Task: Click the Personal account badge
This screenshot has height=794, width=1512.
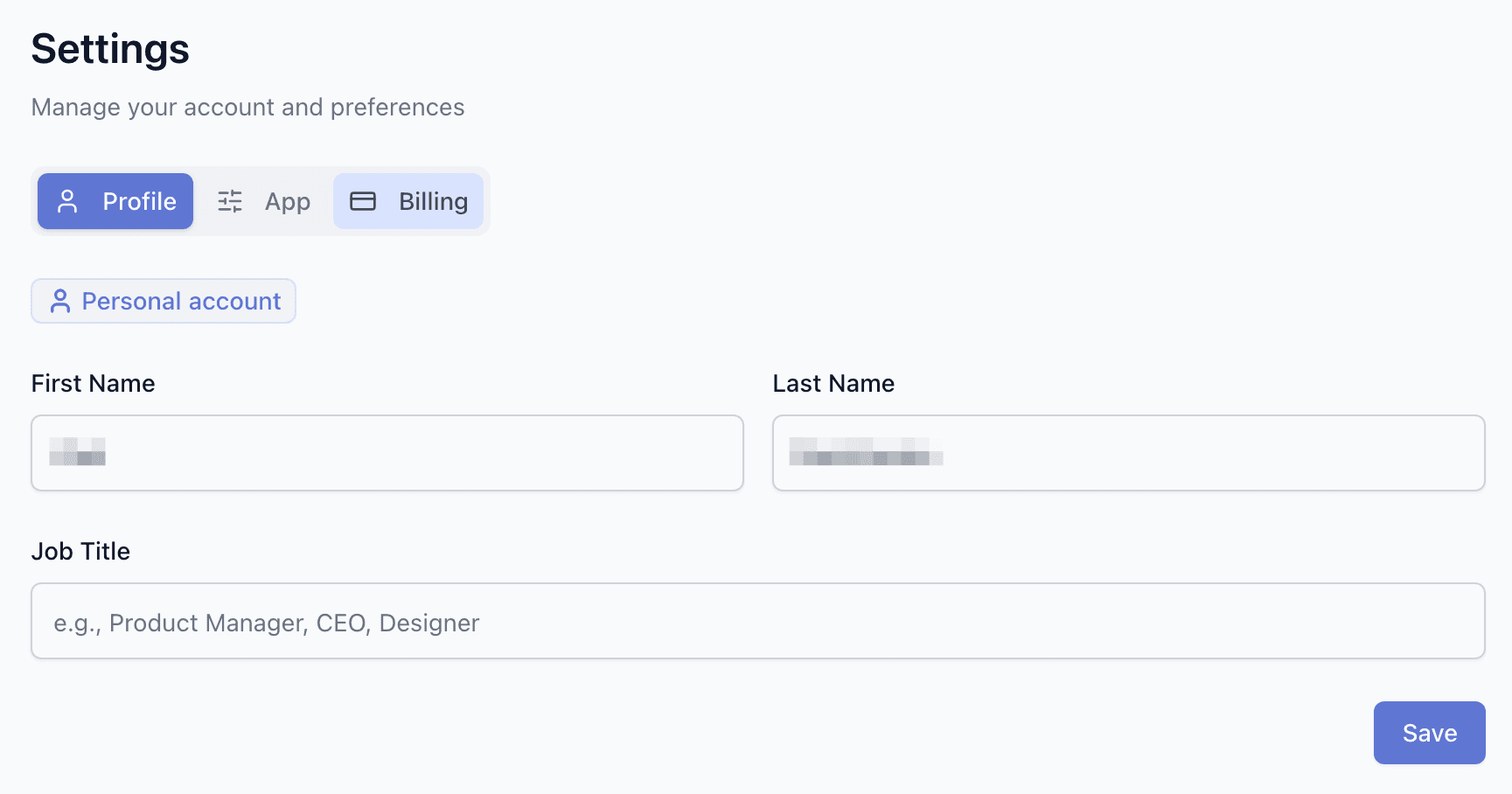Action: (x=164, y=301)
